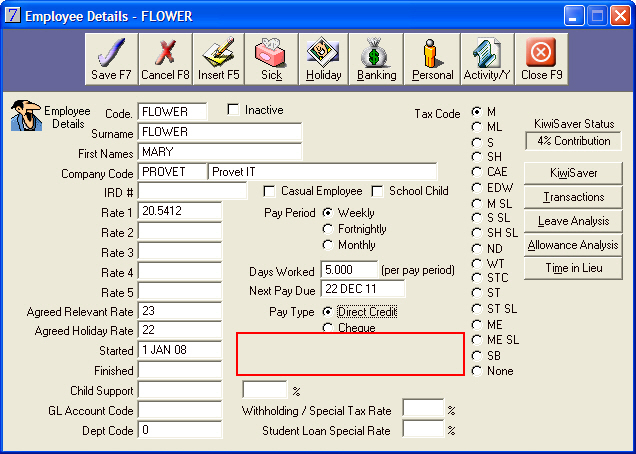The height and width of the screenshot is (454, 636).
Task: Choose tax code M SL
Action: click(477, 203)
